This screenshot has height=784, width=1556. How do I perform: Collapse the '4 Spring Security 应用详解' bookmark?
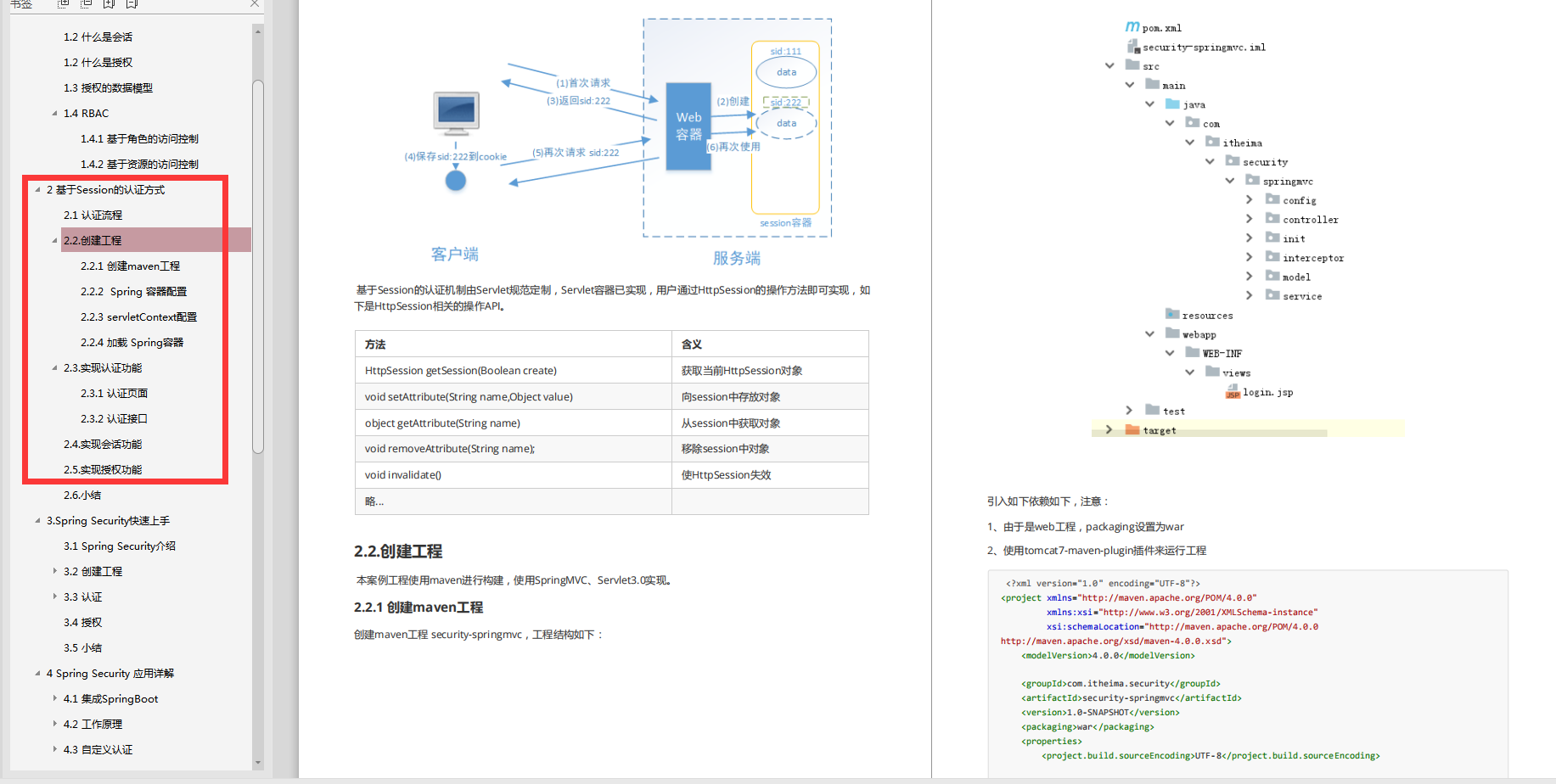tap(38, 674)
